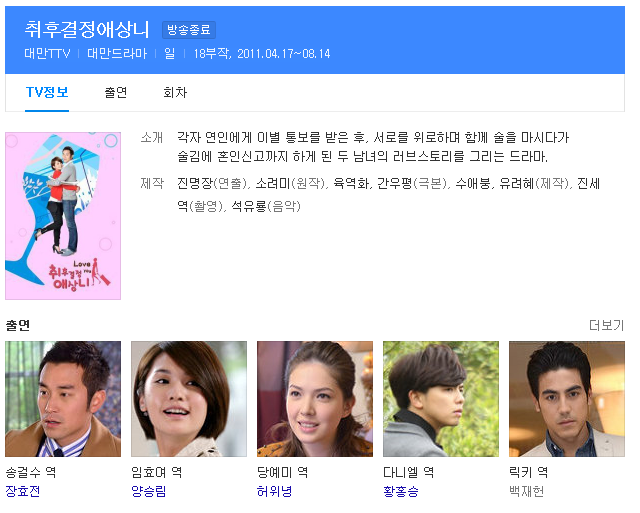The height and width of the screenshot is (513, 640).
Task: Open actor 황홍승 profile link
Action: [401, 491]
